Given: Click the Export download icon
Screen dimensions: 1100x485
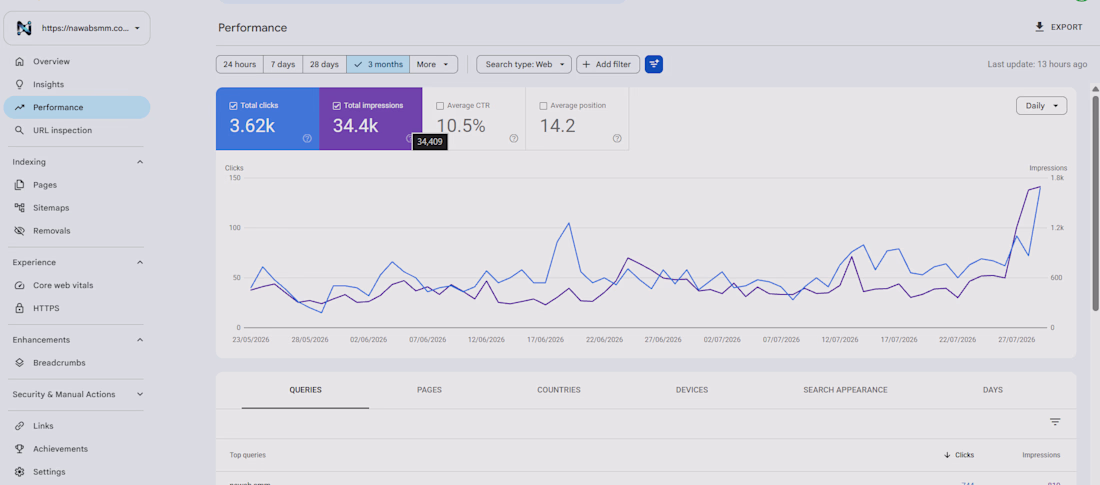Looking at the screenshot, I should click(x=1040, y=27).
